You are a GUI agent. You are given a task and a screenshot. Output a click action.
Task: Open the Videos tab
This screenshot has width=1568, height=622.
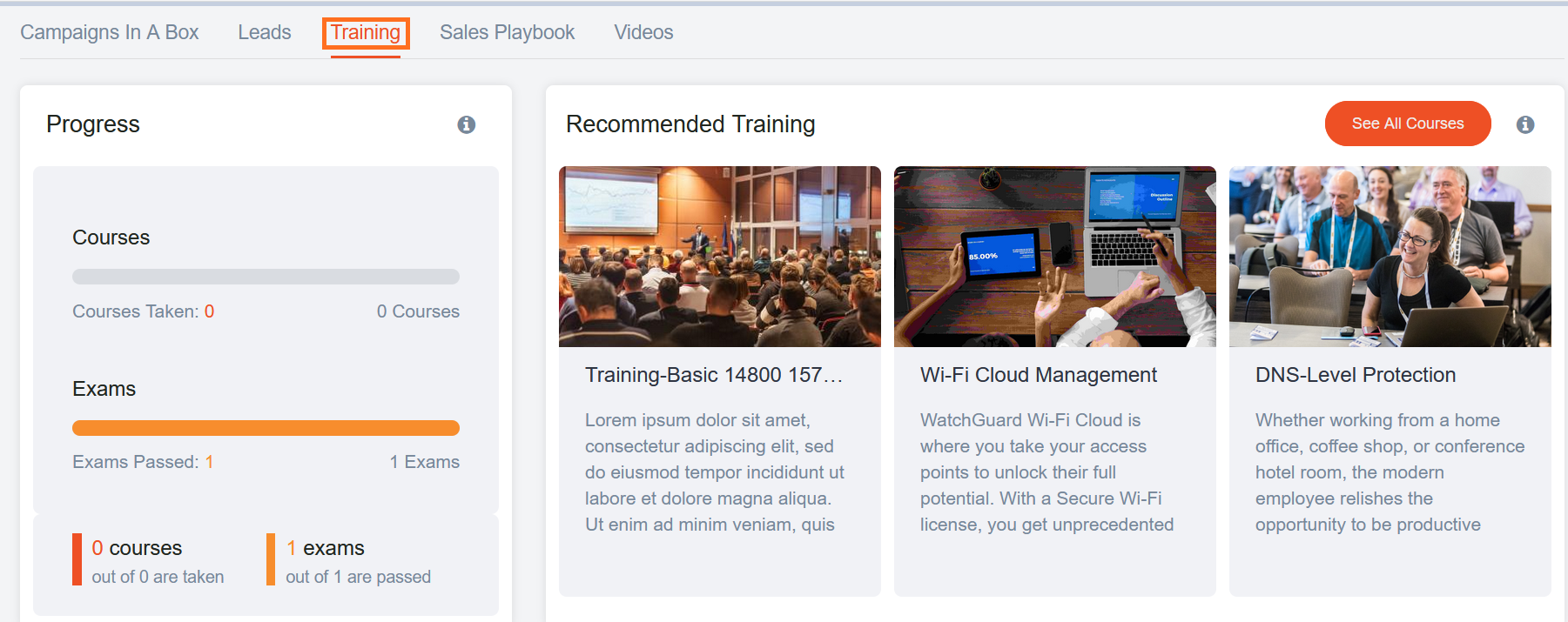643,32
